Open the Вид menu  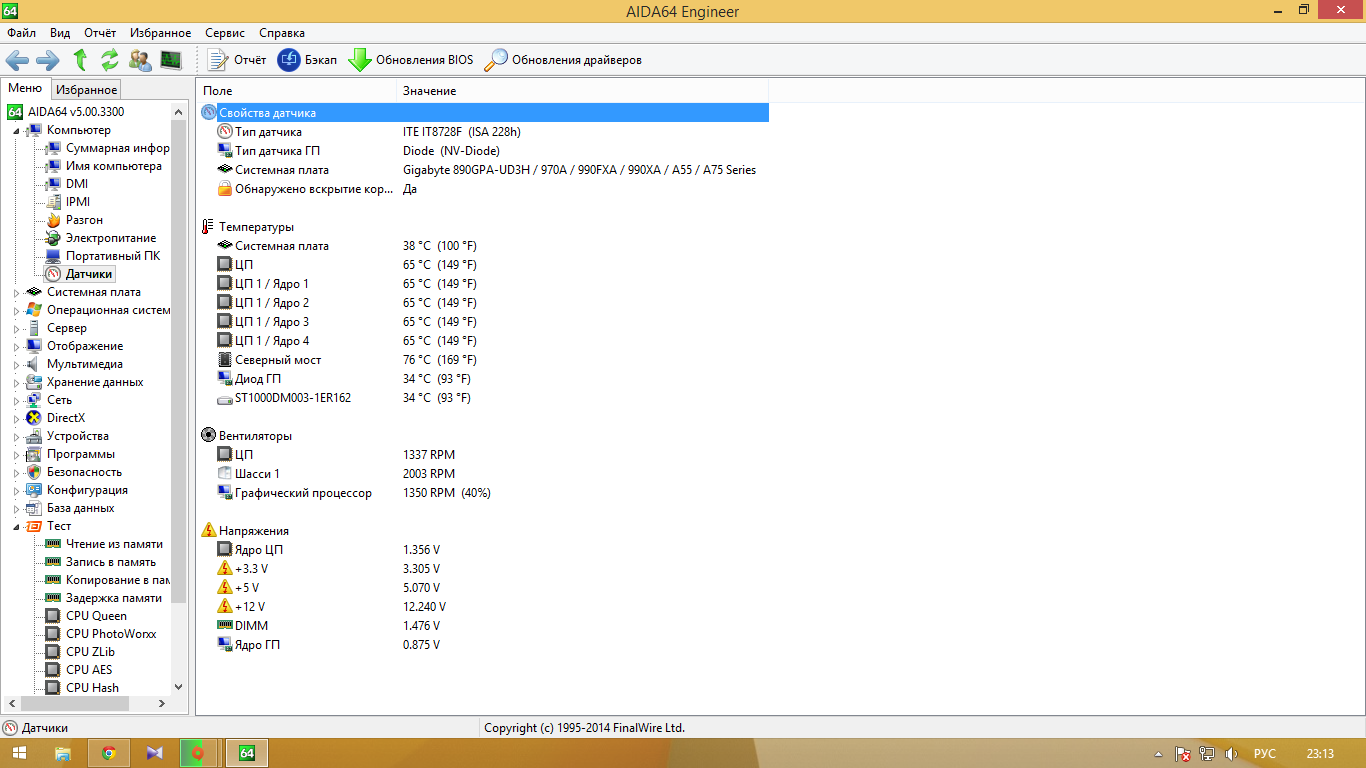(60, 33)
